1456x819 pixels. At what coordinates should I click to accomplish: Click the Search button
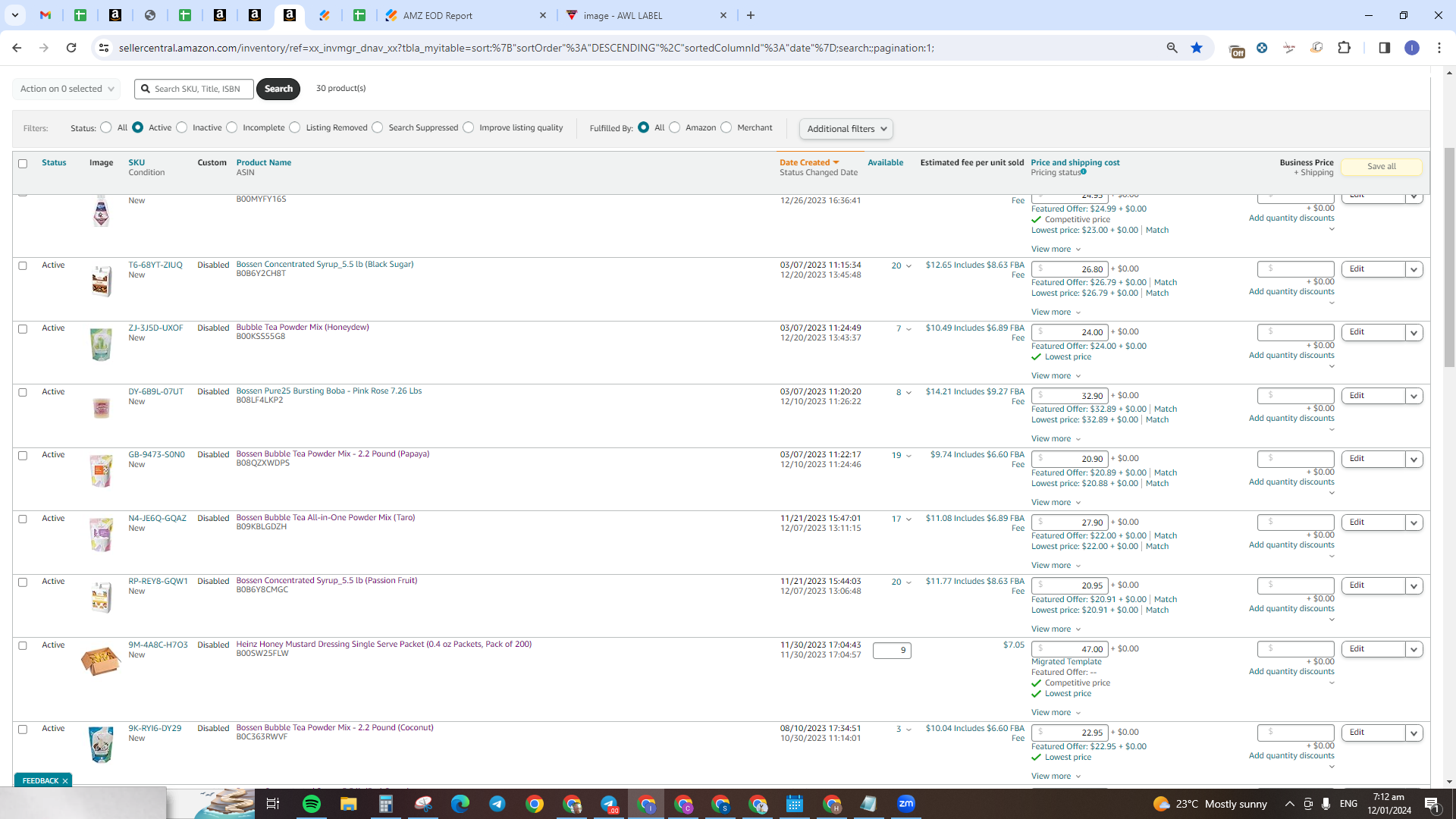click(x=278, y=89)
